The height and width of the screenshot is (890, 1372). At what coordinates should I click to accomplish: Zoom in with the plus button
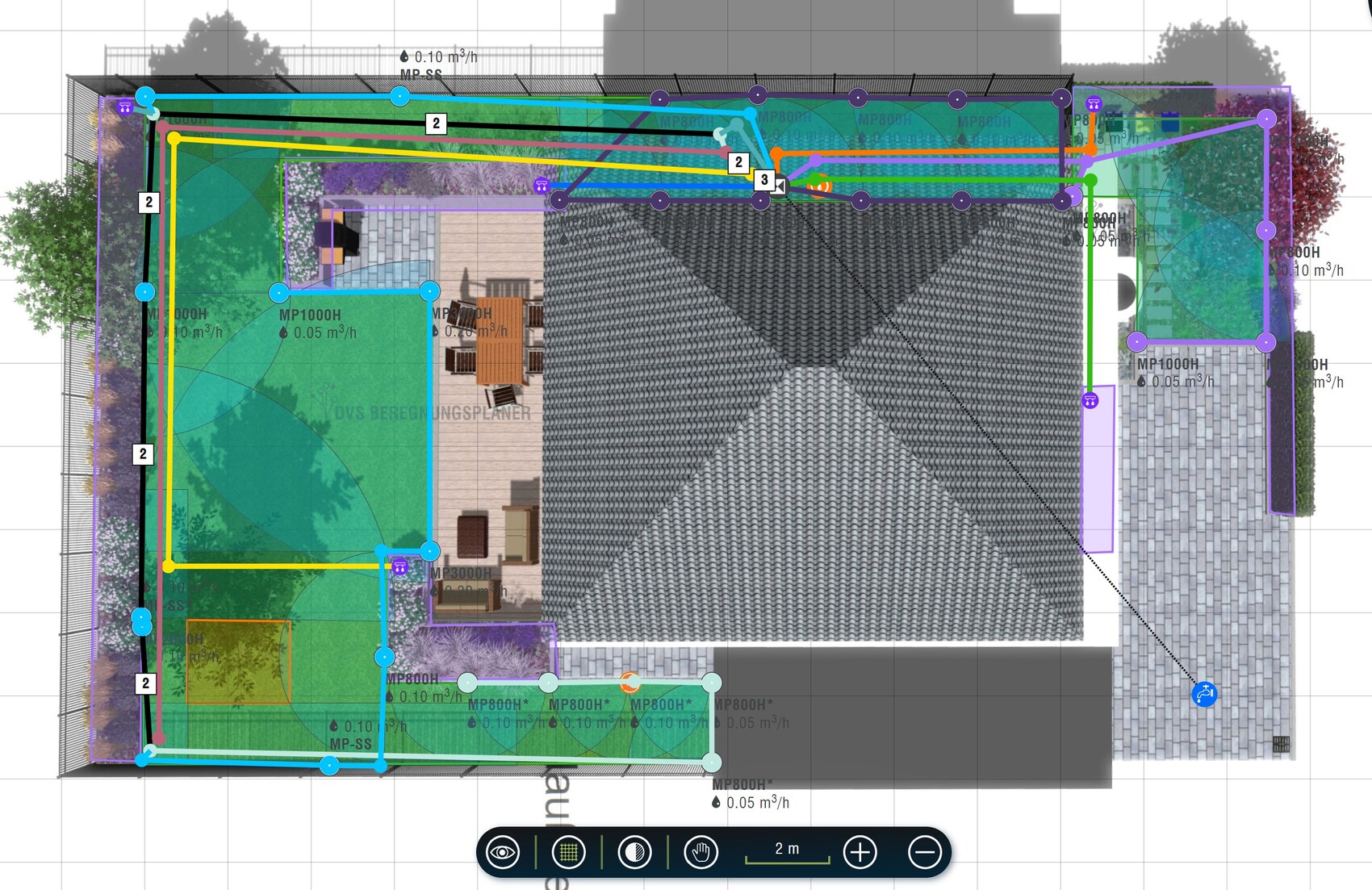[x=860, y=852]
